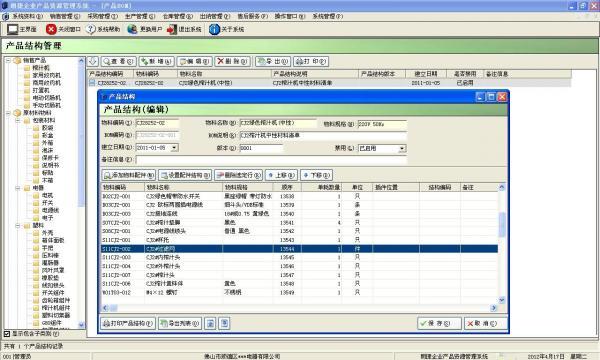
Task: Open the 禁用 status dropdown showing 已启用
Action: [402, 148]
